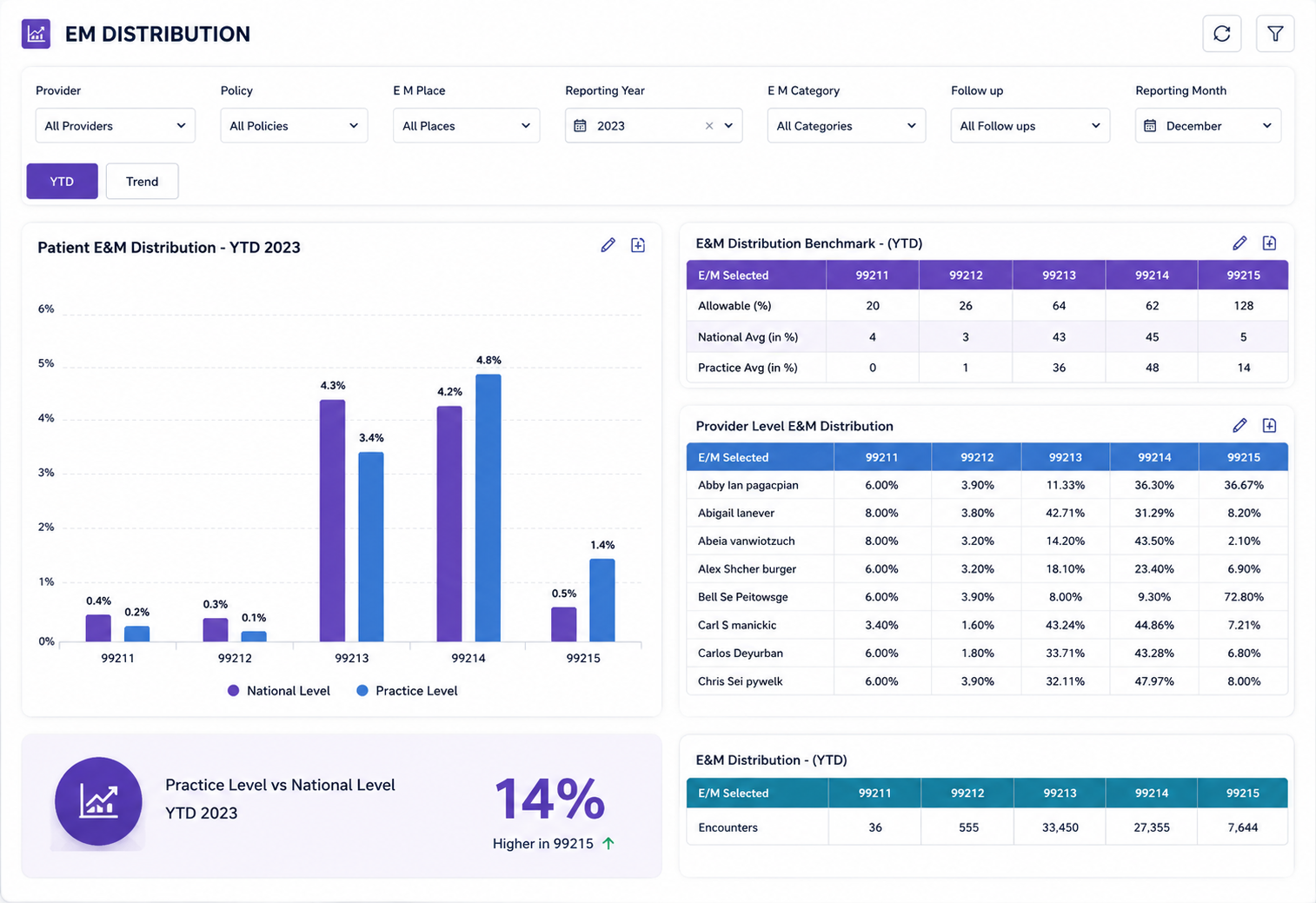Export the Patient E&M Distribution chart
This screenshot has width=1316, height=903.
coord(638,245)
